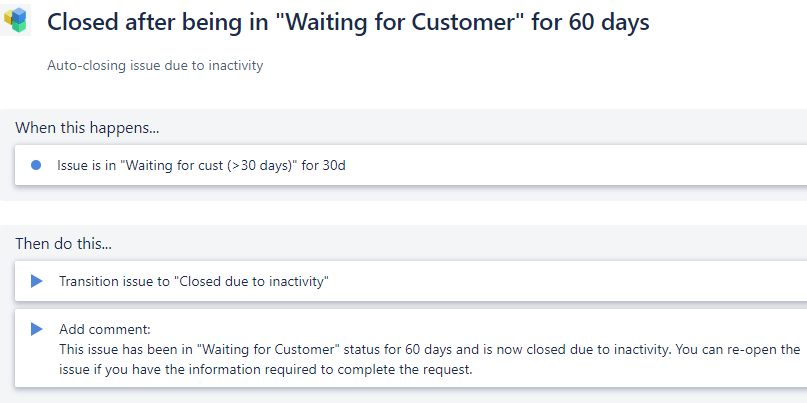Image resolution: width=807 pixels, height=403 pixels.
Task: Open the Transition issue to "Closed due to inactivity" action
Action: 411,281
